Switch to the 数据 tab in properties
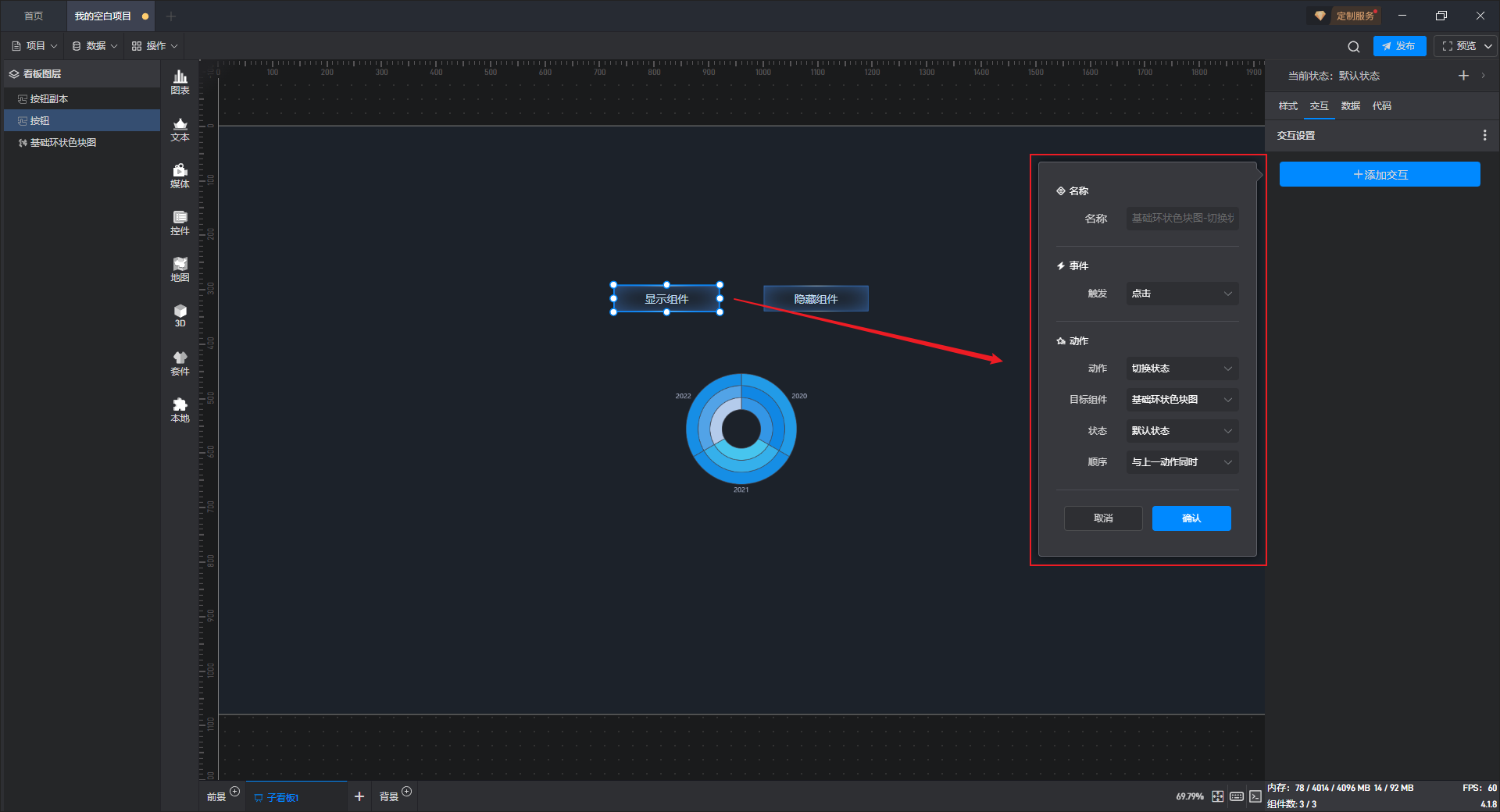The width and height of the screenshot is (1500, 812). (x=1350, y=106)
